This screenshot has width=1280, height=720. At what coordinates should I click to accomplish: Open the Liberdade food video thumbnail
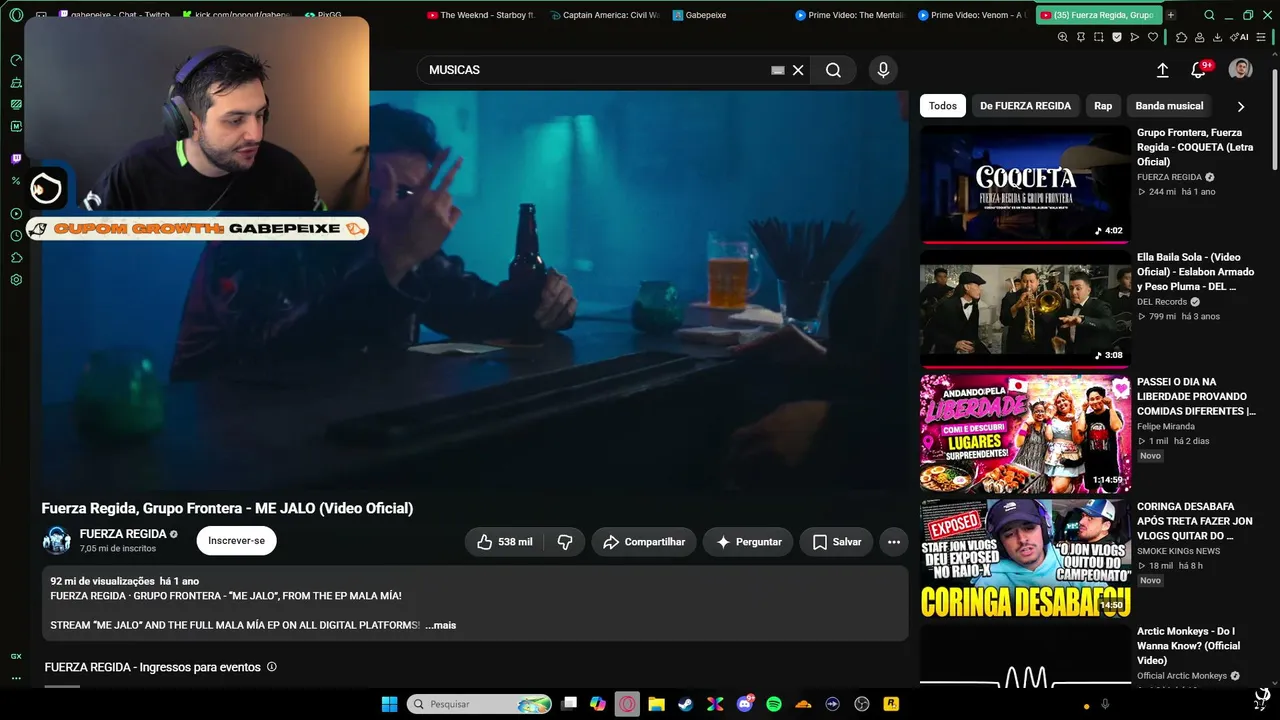(1025, 434)
